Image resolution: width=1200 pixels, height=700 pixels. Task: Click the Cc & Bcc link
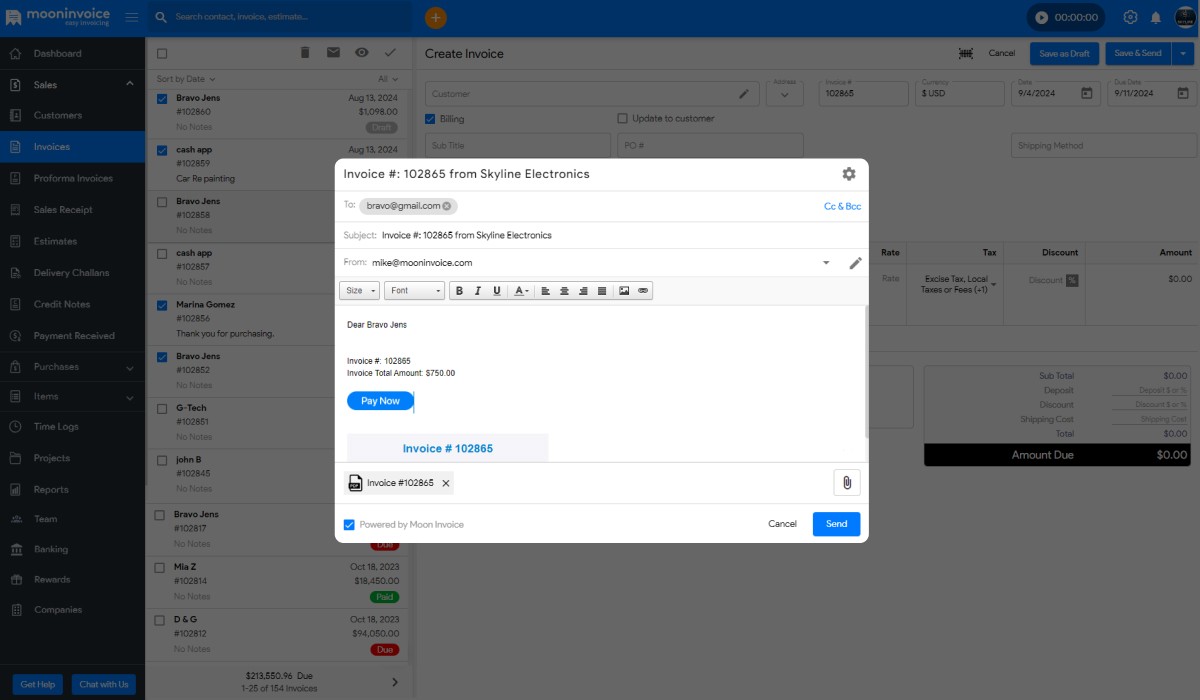pyautogui.click(x=842, y=206)
